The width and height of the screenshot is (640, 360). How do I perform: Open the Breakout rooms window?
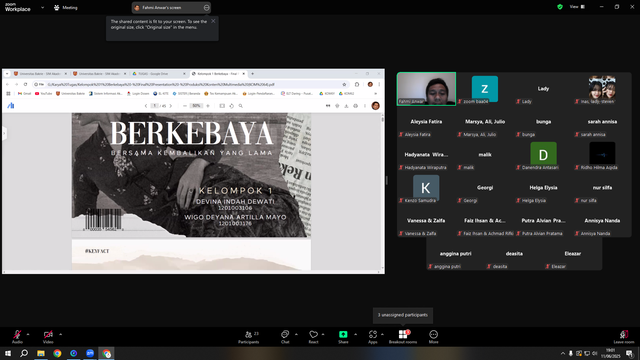click(x=403, y=337)
